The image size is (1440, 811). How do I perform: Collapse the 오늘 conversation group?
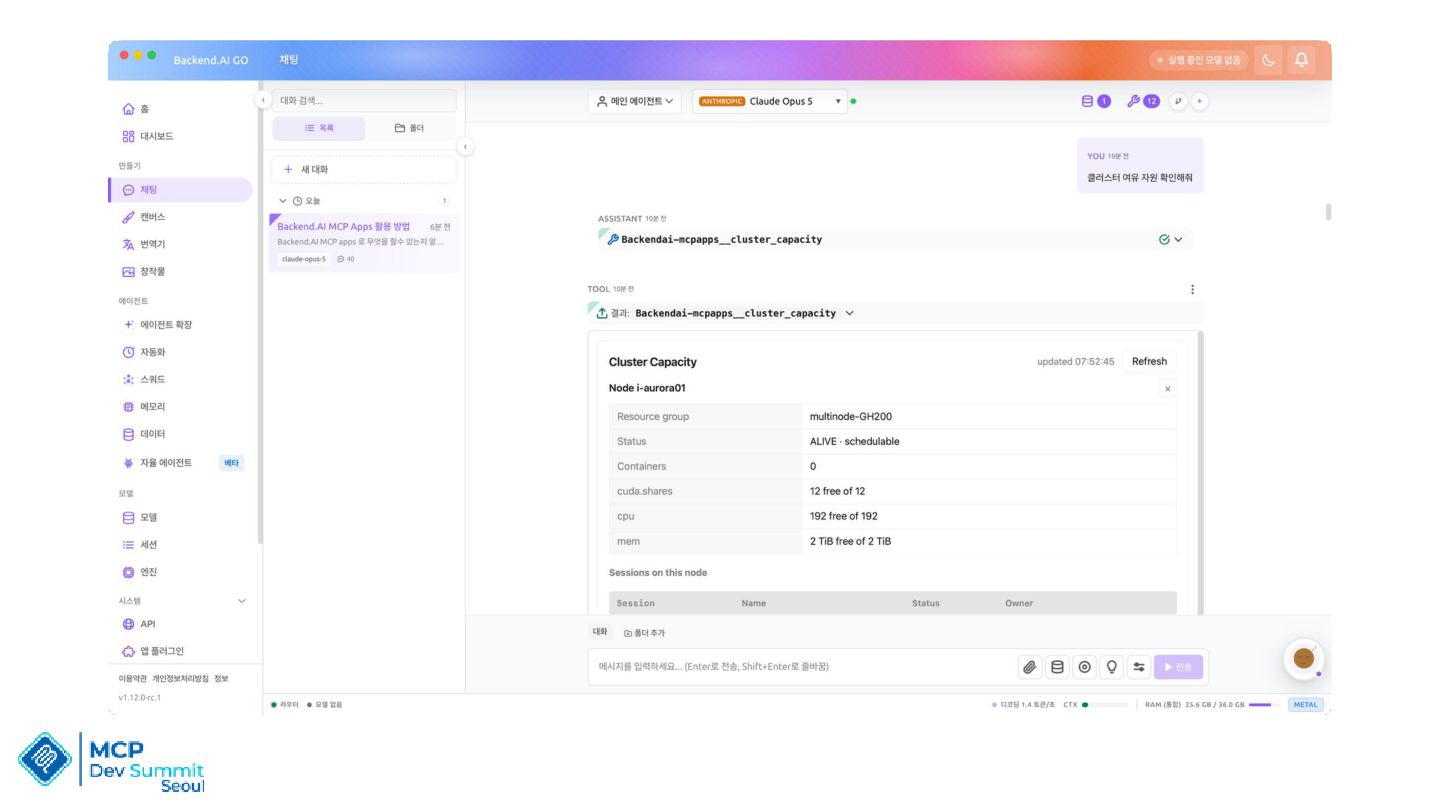tap(283, 201)
